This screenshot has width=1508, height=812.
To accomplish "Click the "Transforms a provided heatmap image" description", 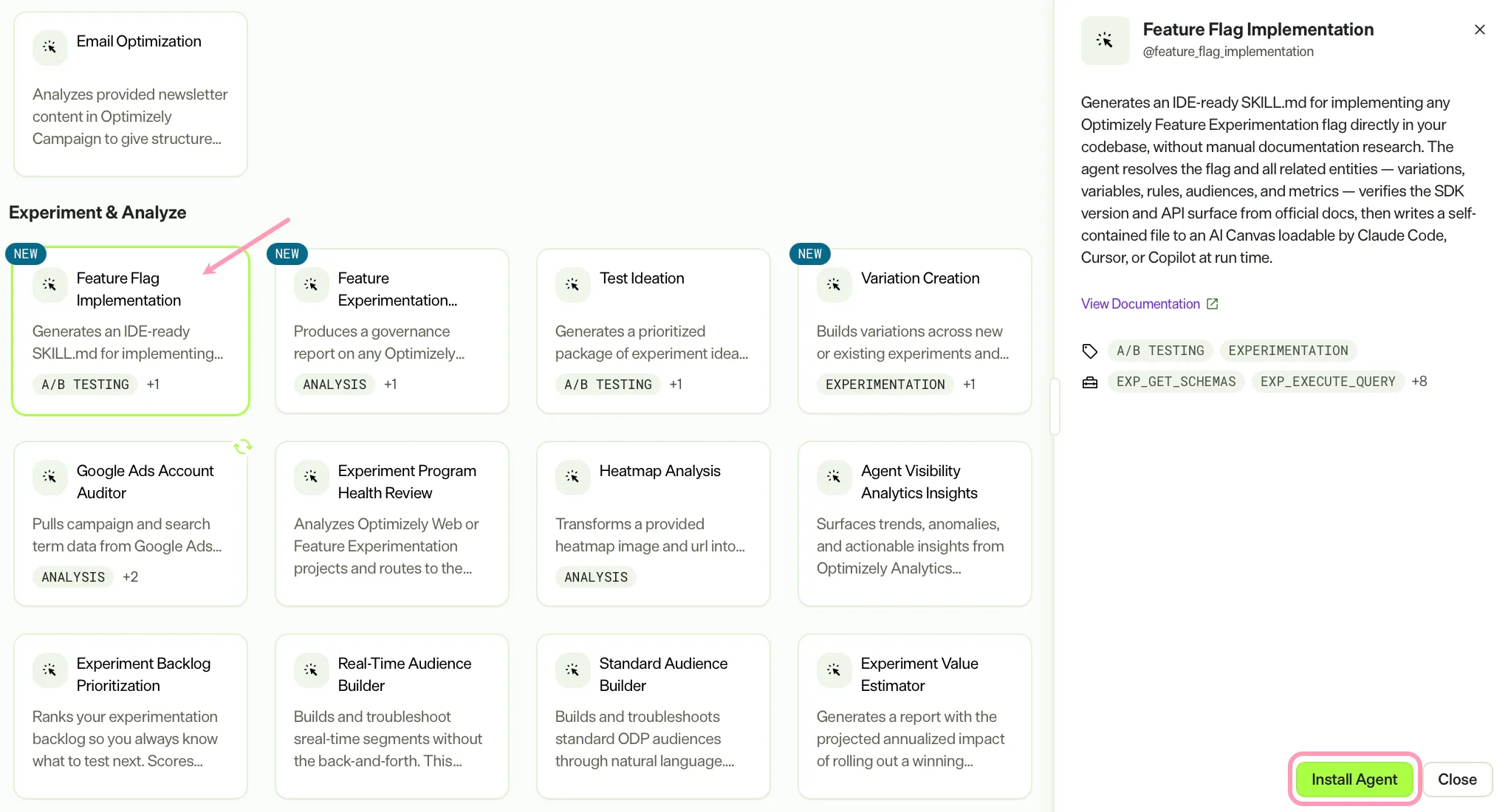I will (650, 535).
